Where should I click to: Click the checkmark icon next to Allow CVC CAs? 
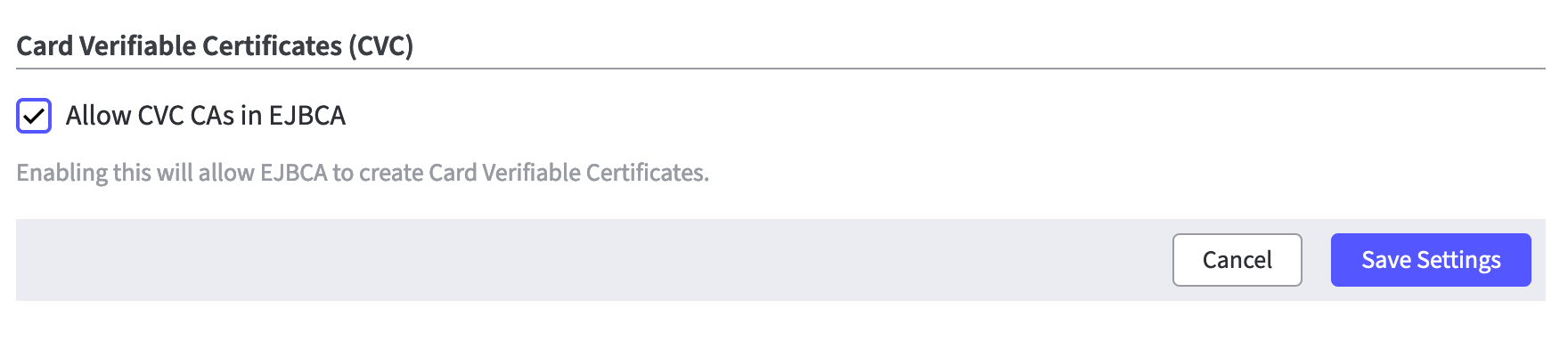coord(34,116)
